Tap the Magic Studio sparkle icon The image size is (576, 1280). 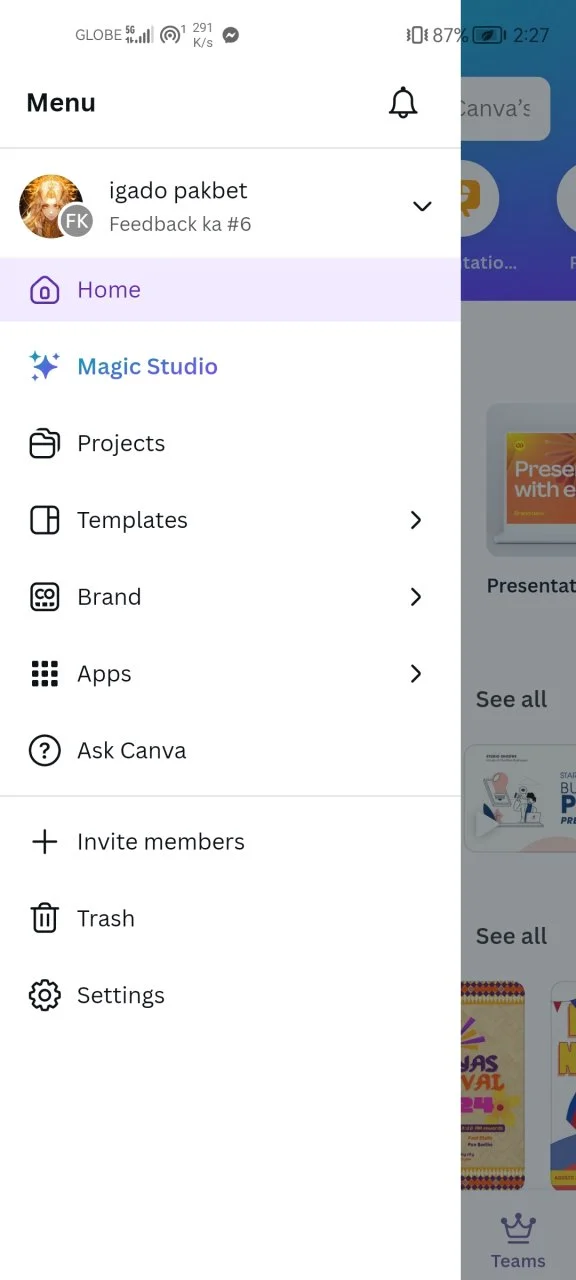point(44,367)
